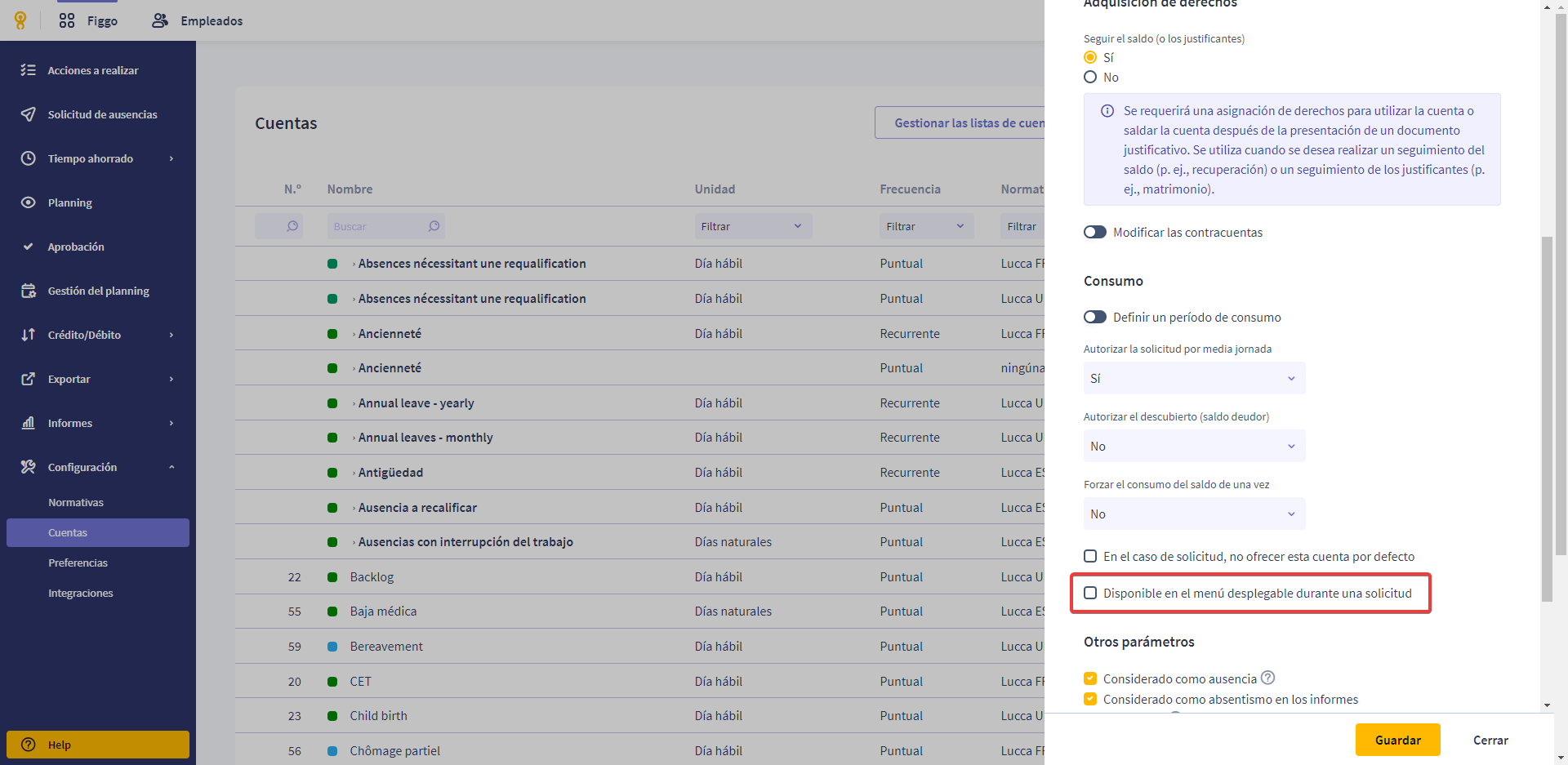Click the Tiempo ahorrado clock icon

pos(29,158)
